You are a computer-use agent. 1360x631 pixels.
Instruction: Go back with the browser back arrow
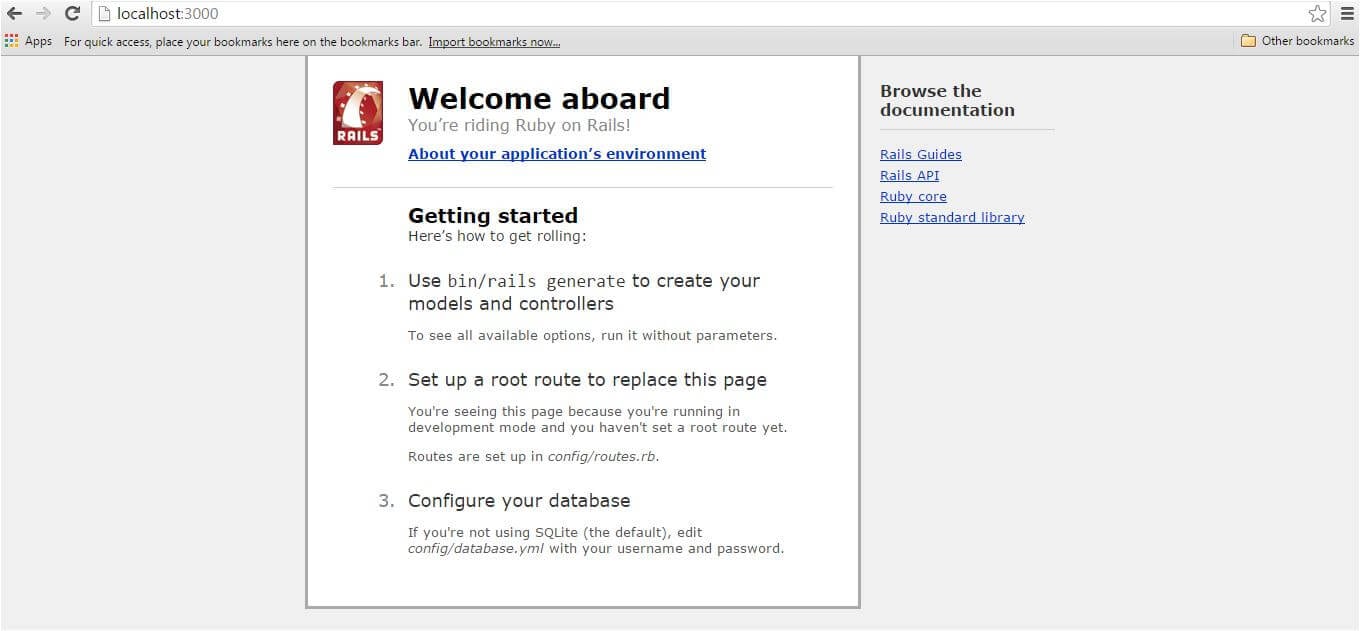pyautogui.click(x=14, y=14)
